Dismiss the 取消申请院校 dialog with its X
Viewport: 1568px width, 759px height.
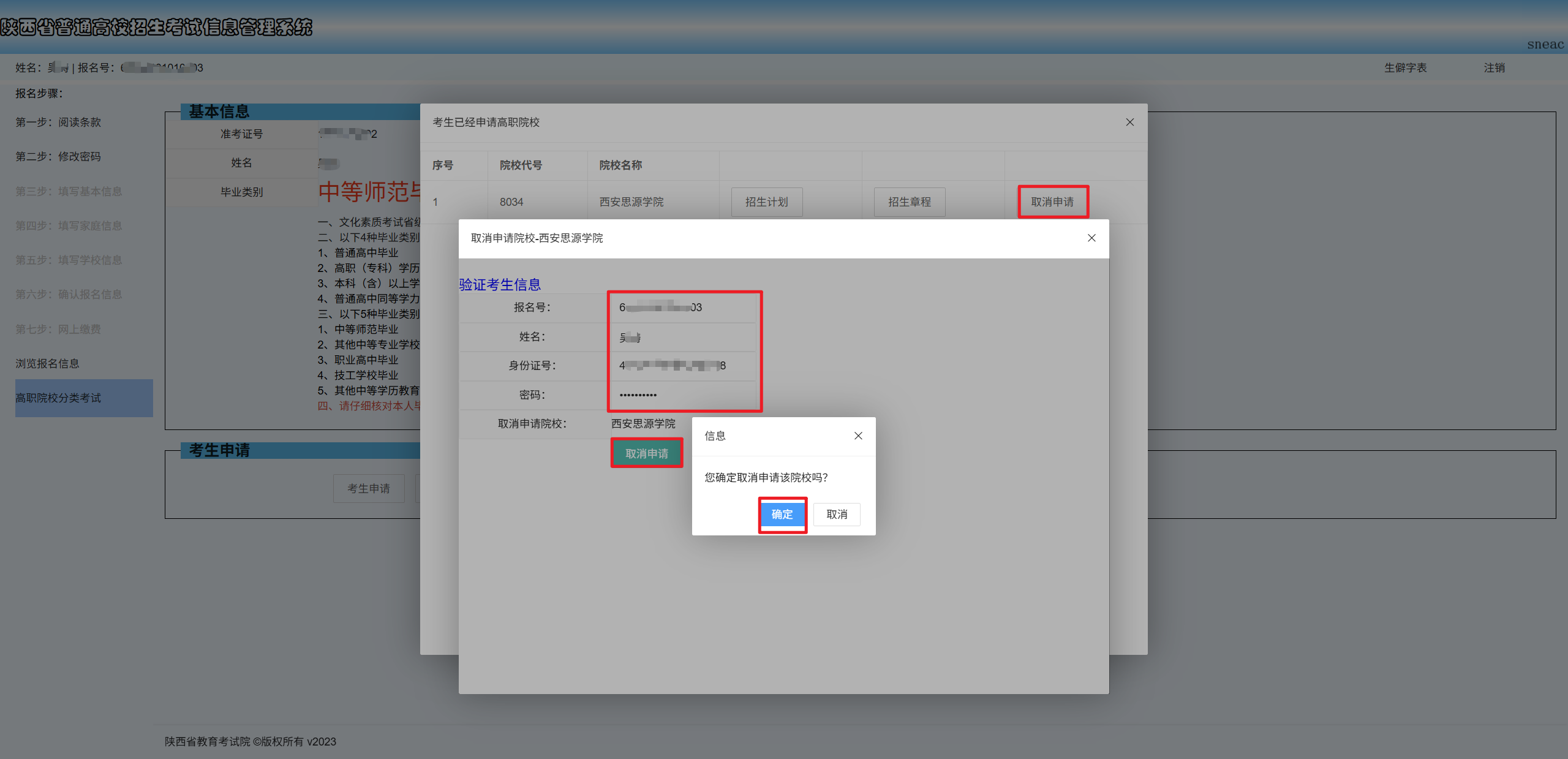tap(1091, 238)
